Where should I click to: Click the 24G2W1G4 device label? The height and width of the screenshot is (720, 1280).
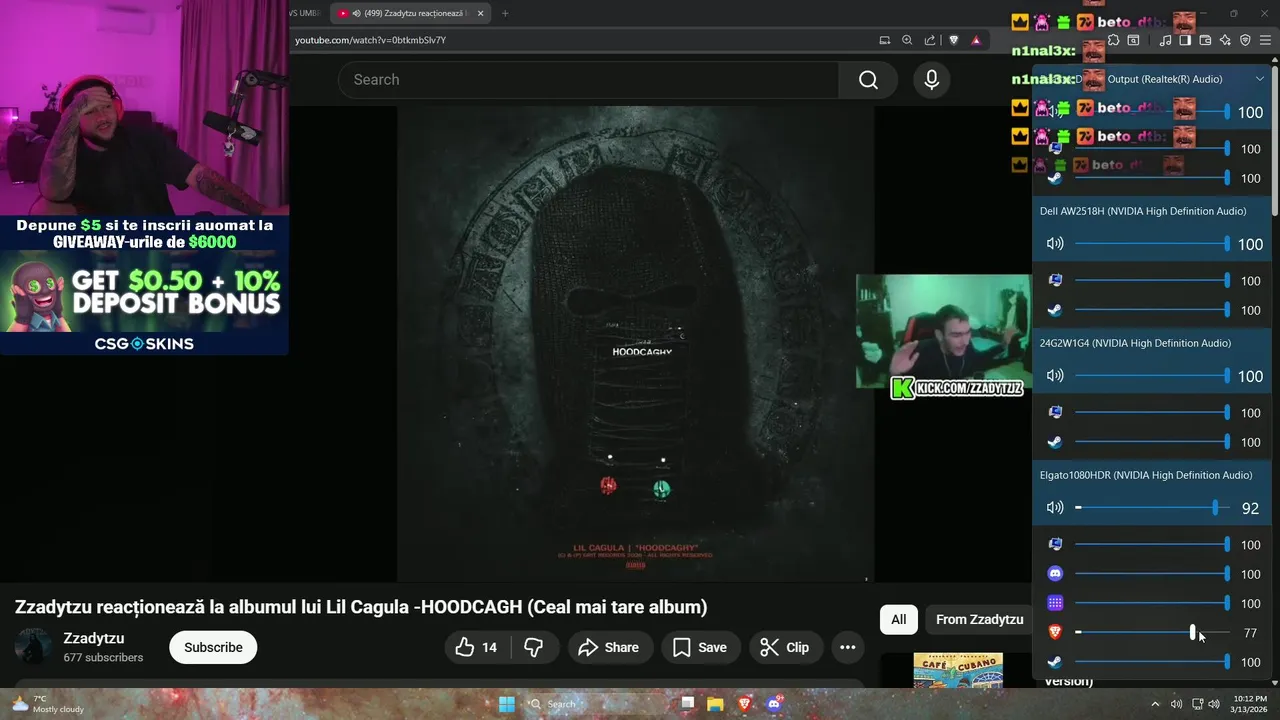[x=1135, y=343]
